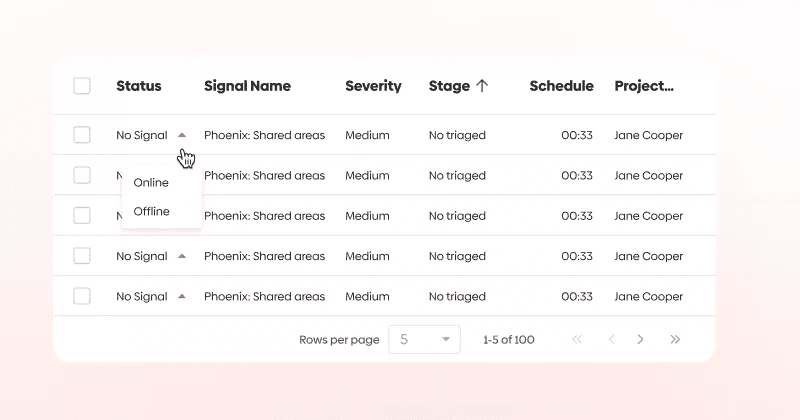
Task: Go to previous page arrow
Action: [612, 339]
